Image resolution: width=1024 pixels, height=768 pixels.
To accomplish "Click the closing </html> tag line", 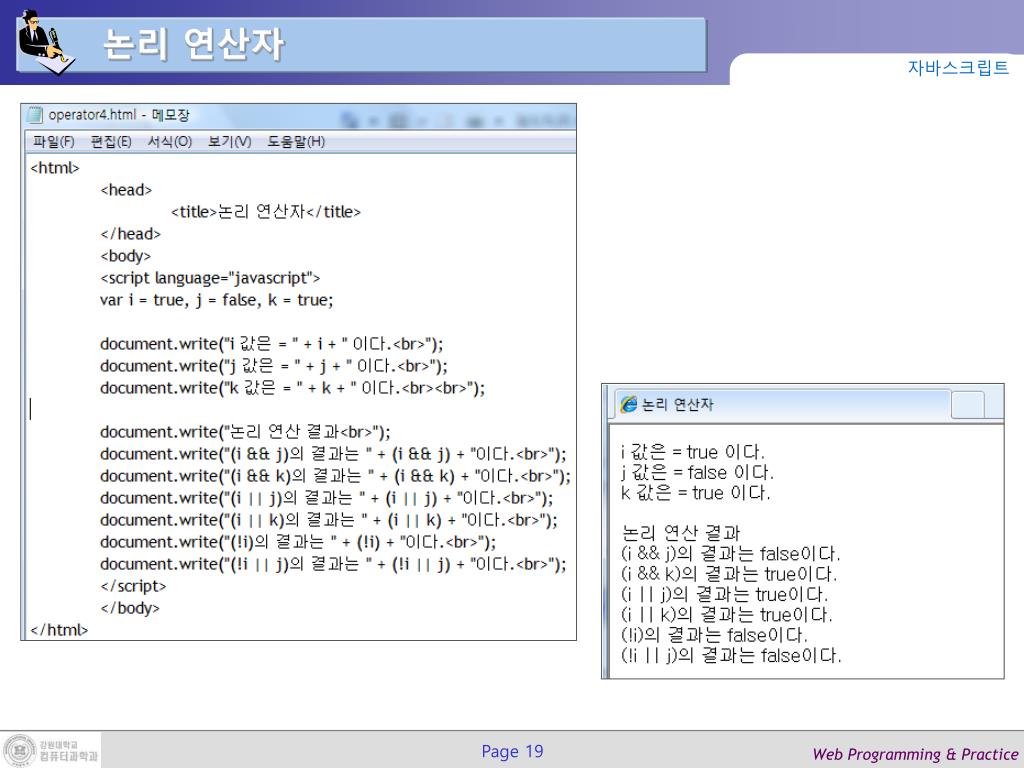I will point(59,630).
